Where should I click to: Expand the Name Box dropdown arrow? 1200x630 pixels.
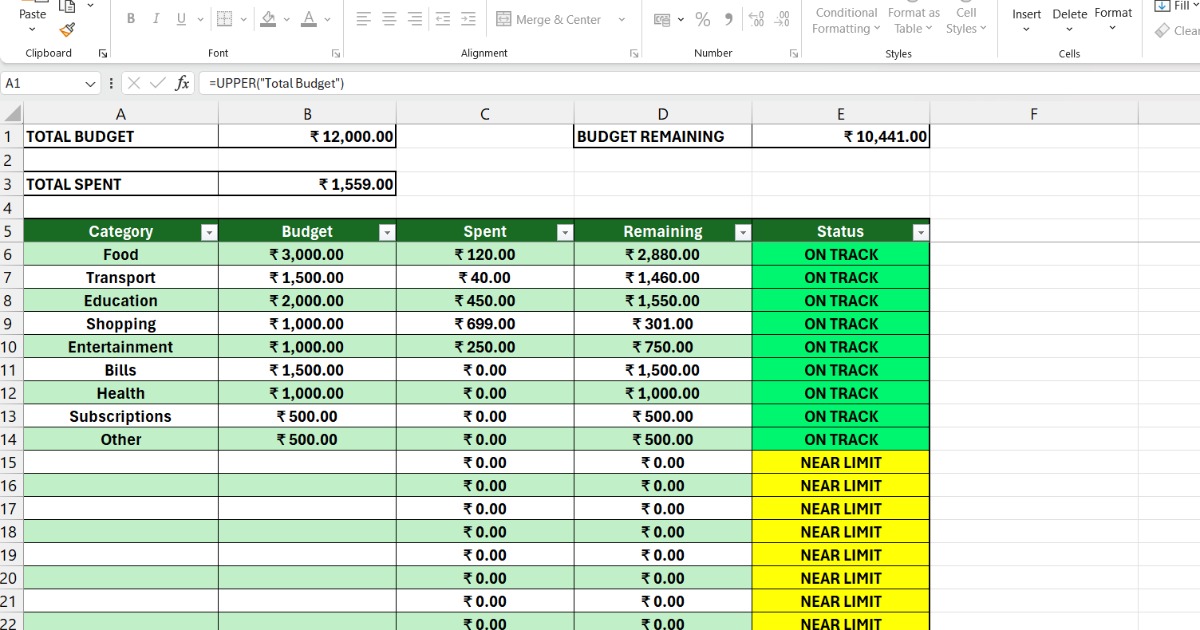91,84
